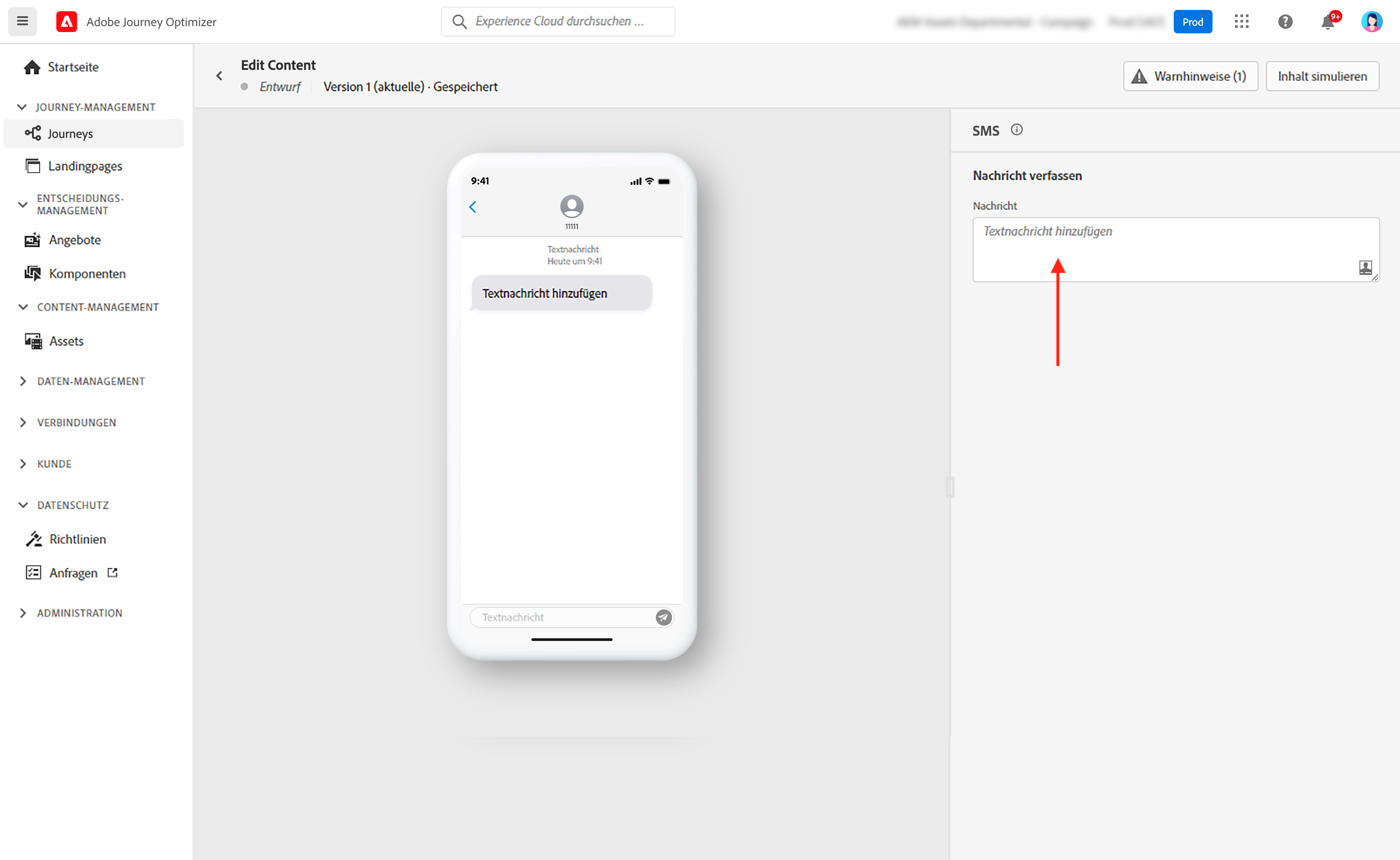Expand the Administration section
The width and height of the screenshot is (1400, 860).
point(23,613)
